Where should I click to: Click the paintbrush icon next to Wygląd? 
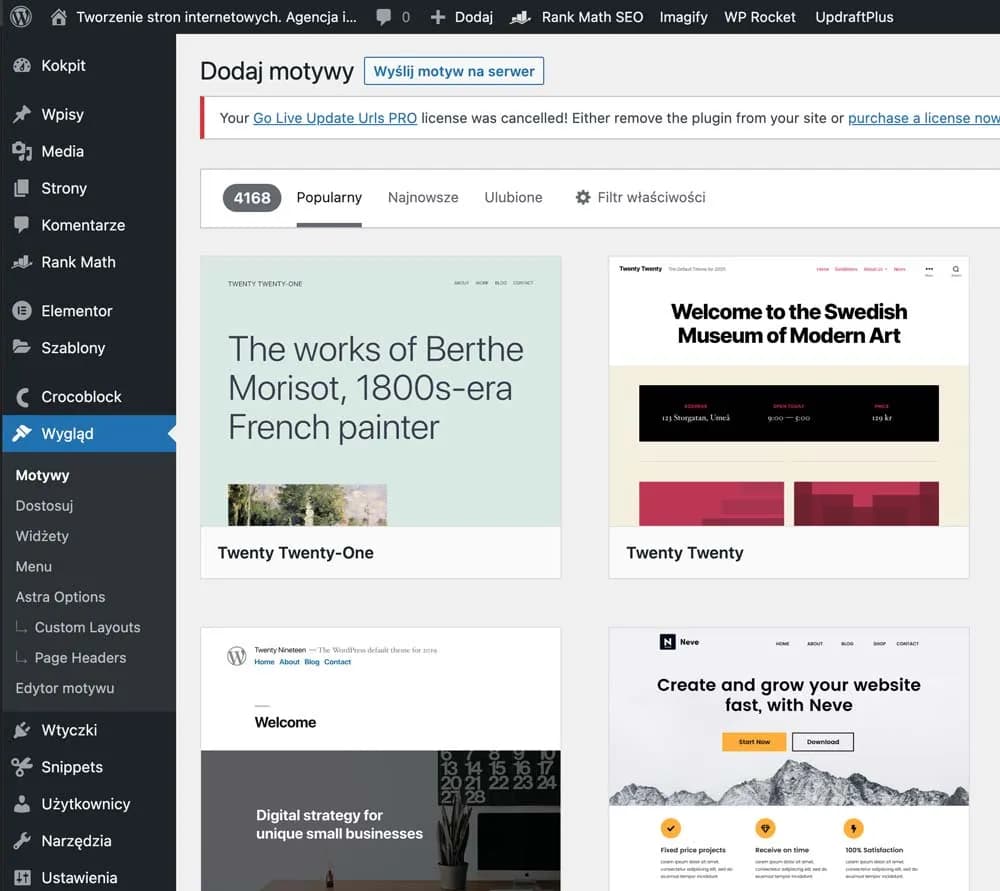tap(22, 433)
